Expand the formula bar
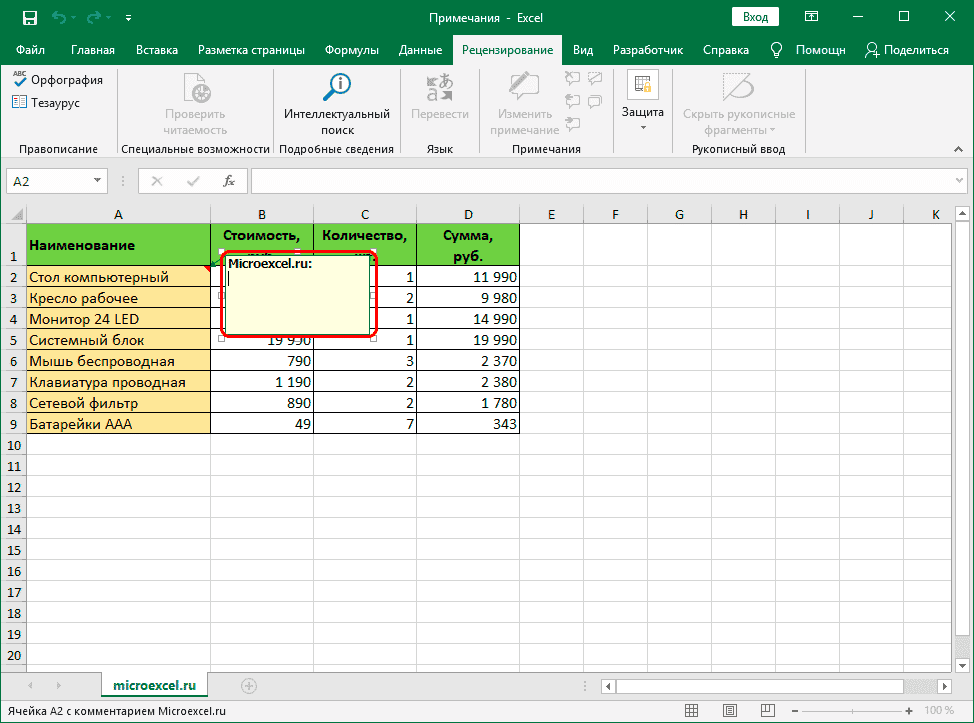974x723 pixels. coord(958,181)
